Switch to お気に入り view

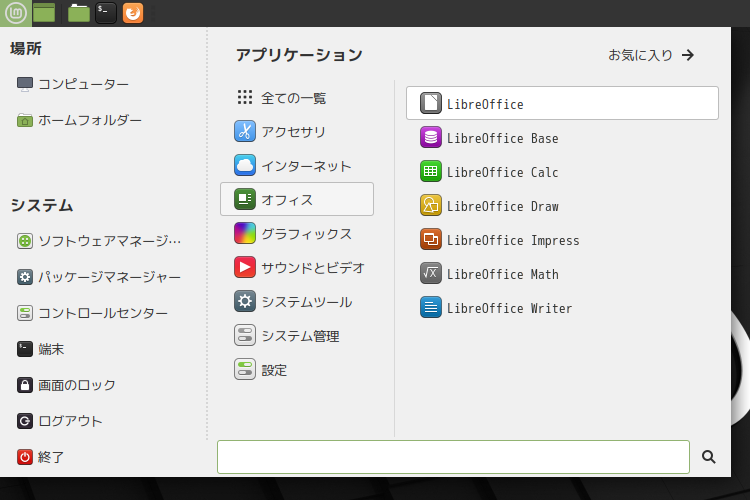click(651, 55)
